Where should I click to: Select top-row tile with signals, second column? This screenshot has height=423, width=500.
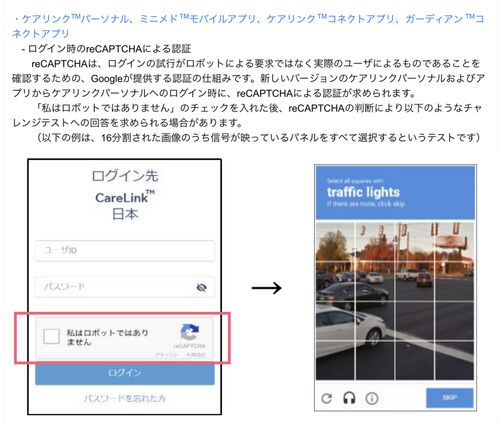[x=375, y=242]
